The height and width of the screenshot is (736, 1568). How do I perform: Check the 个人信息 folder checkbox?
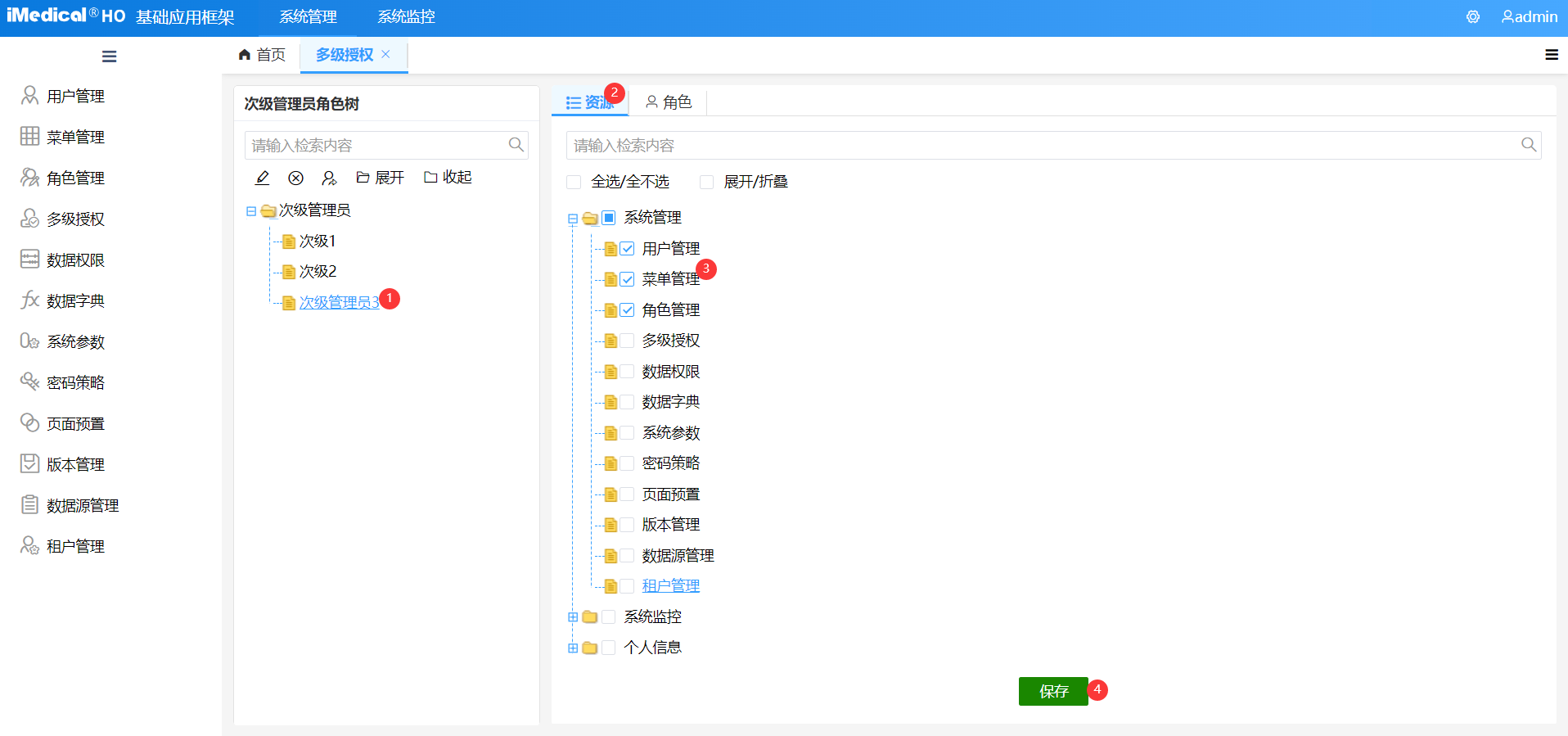point(609,648)
